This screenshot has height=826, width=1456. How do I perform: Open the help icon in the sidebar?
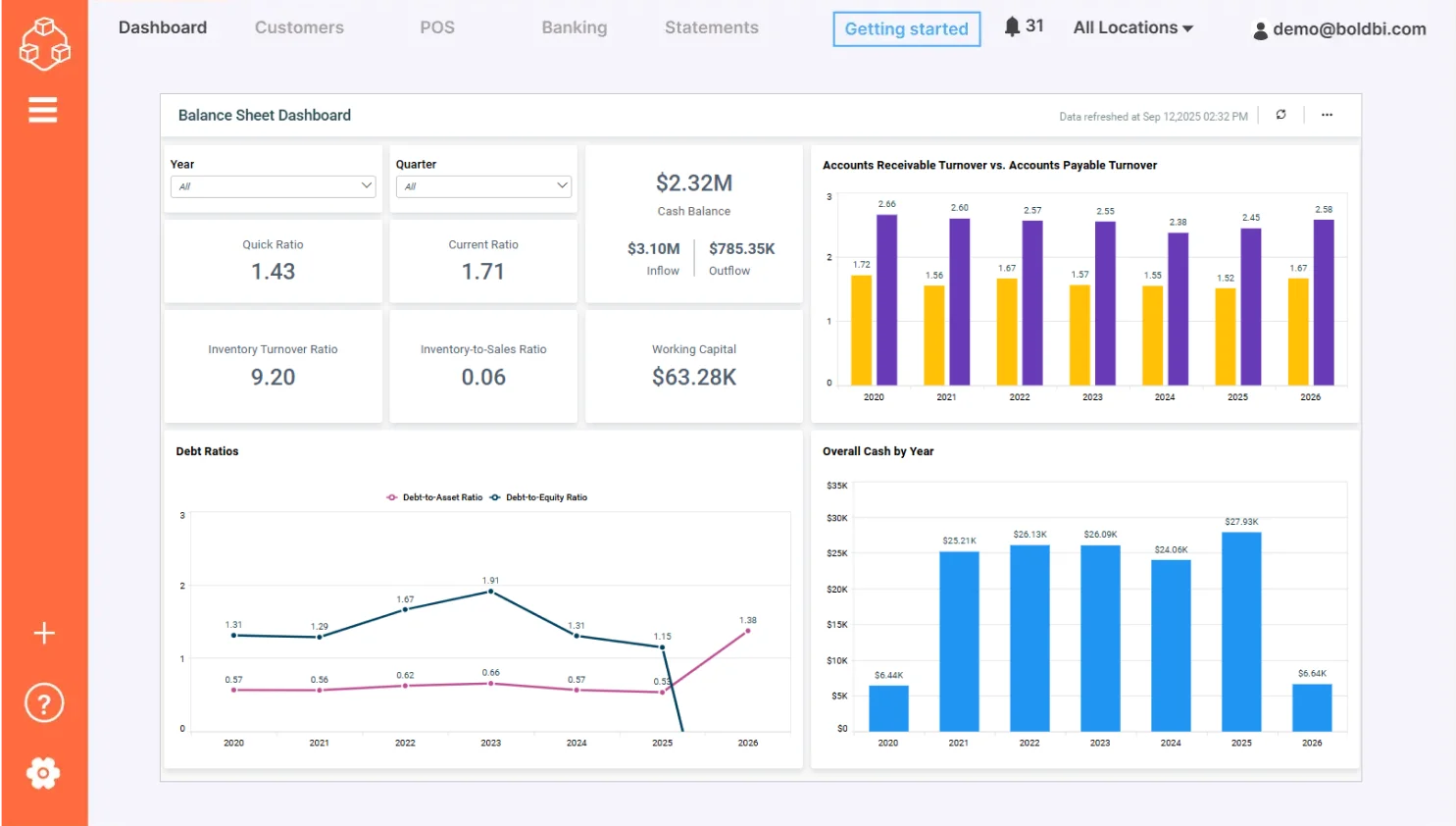[x=43, y=702]
